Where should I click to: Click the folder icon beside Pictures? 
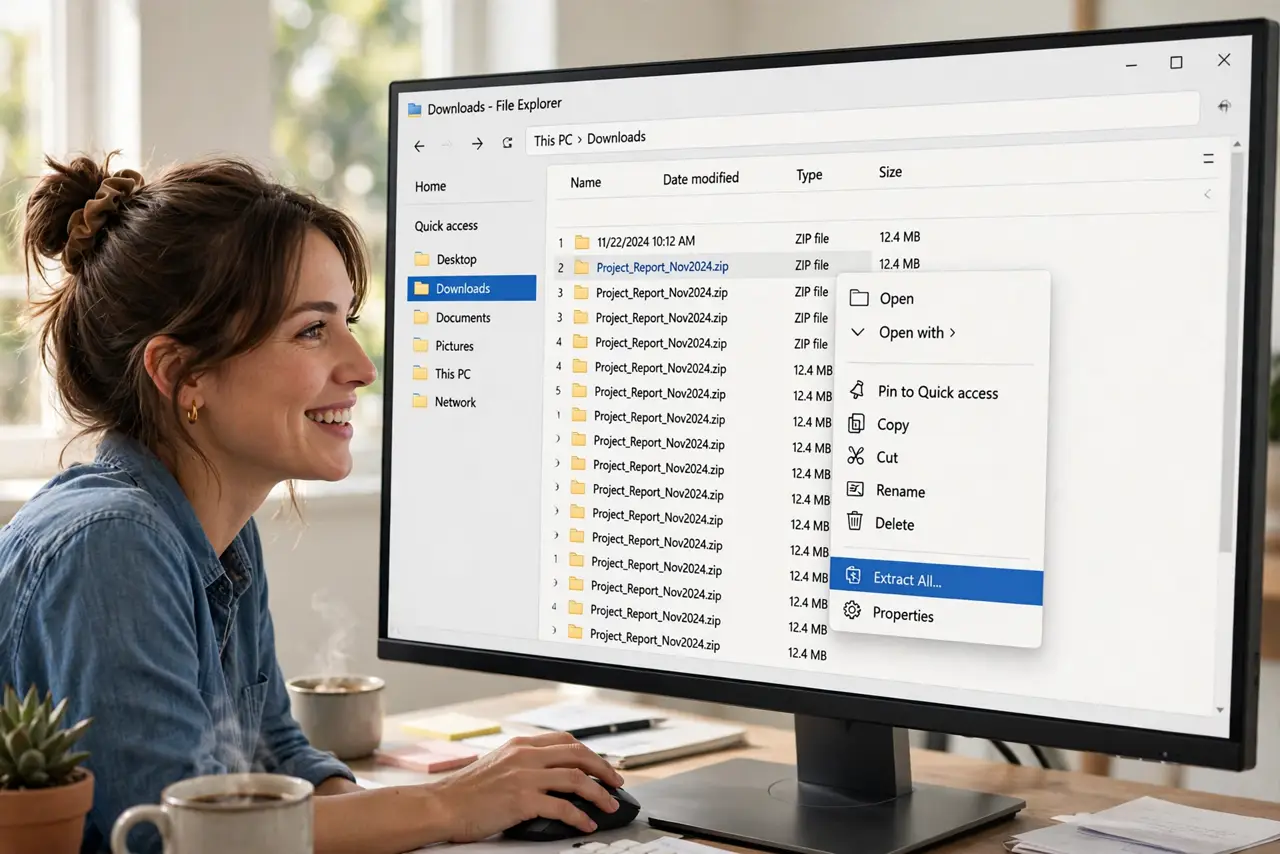[x=420, y=345]
